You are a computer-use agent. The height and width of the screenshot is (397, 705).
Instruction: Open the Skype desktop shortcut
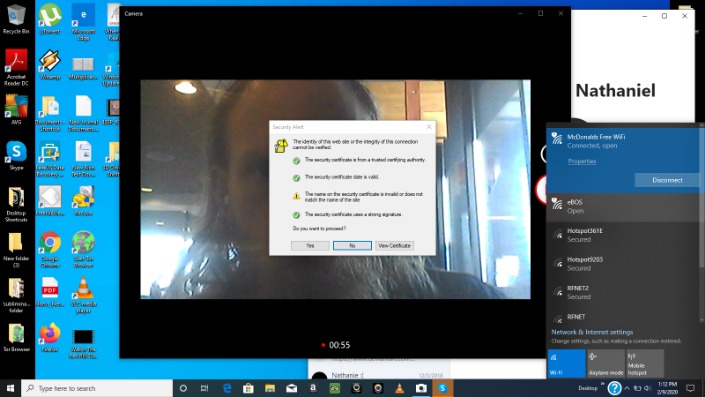[16, 156]
